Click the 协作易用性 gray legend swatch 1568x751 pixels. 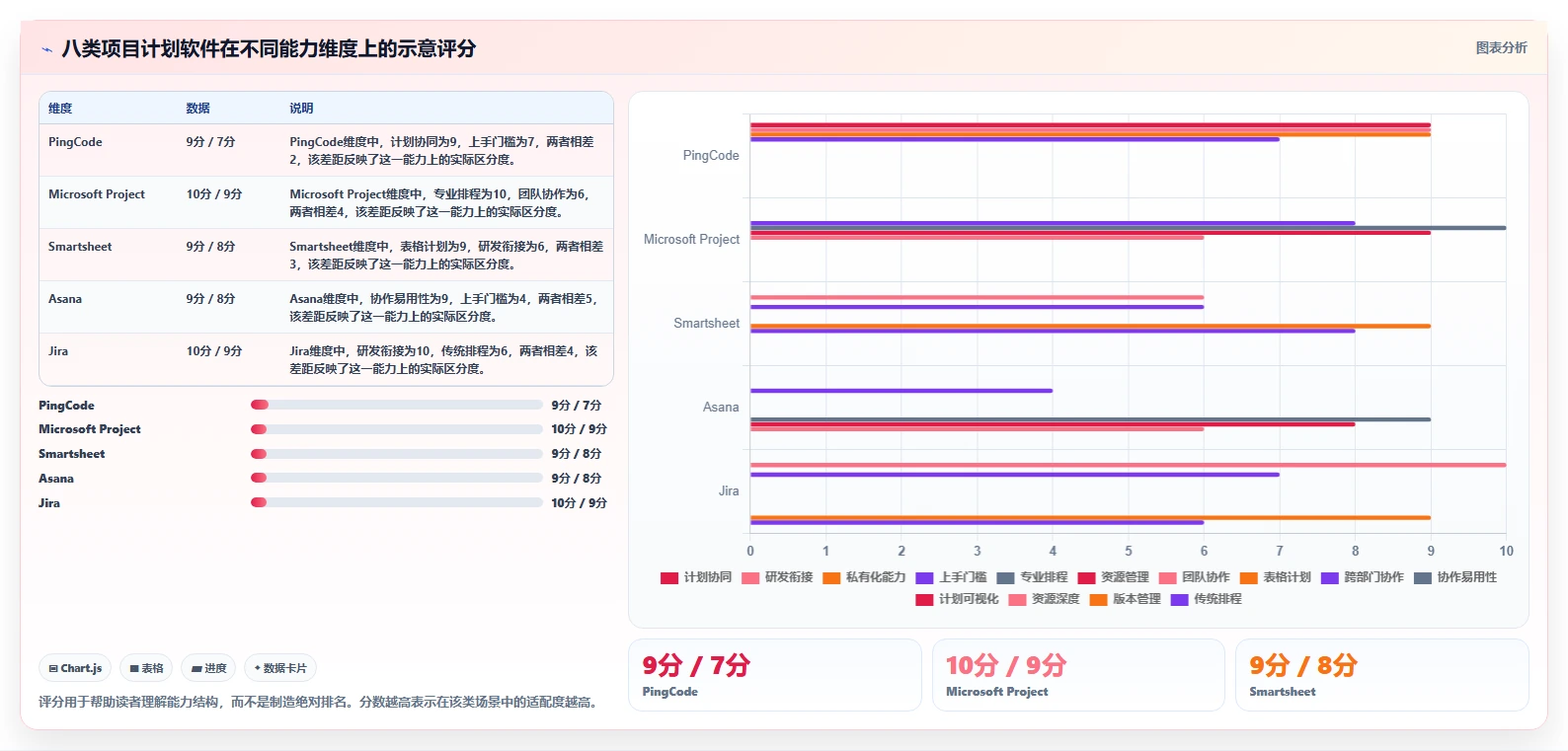[x=1423, y=578]
